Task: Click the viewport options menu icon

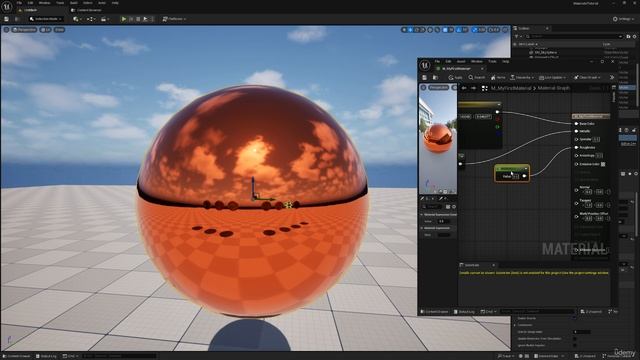Action: coord(6,30)
